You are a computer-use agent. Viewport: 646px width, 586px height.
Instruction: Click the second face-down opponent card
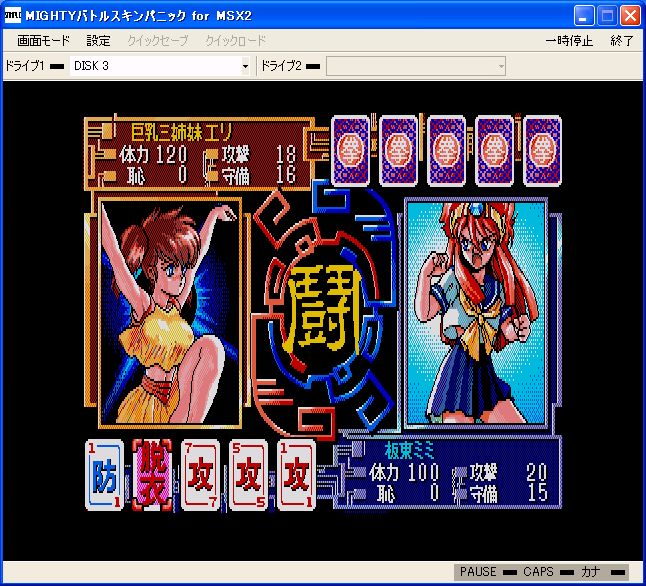[x=398, y=151]
